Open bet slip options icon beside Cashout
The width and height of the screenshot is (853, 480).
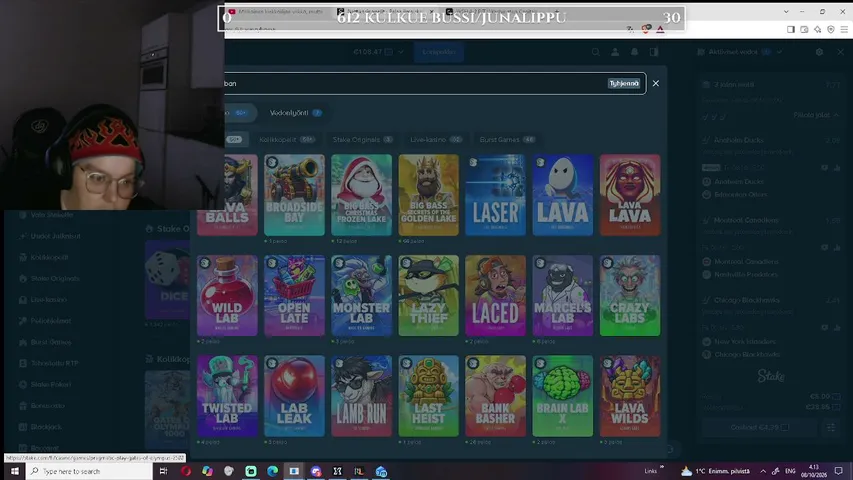tap(831, 427)
